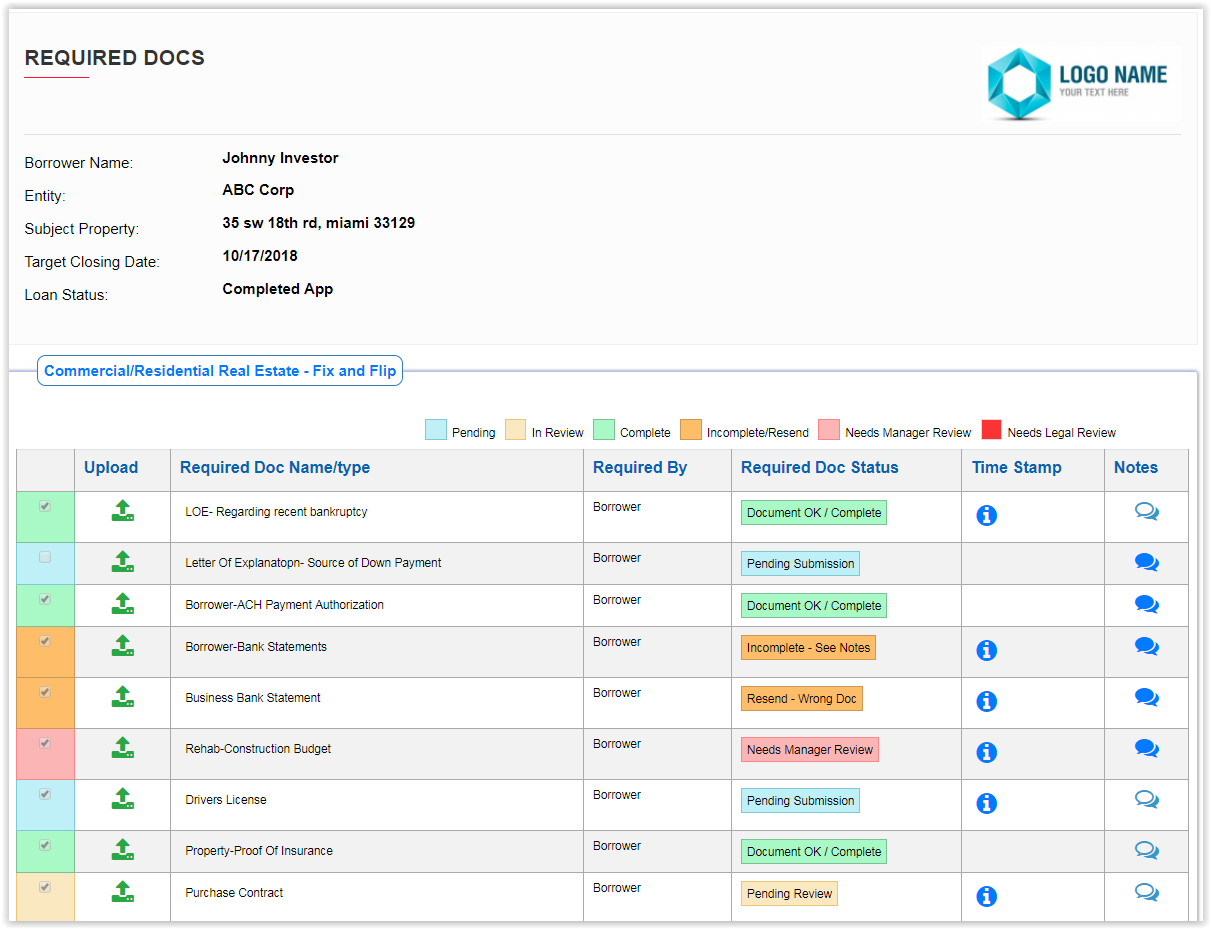Toggle checkbox for Borrower-ACH Payment Authorization
1211x929 pixels.
click(x=45, y=600)
